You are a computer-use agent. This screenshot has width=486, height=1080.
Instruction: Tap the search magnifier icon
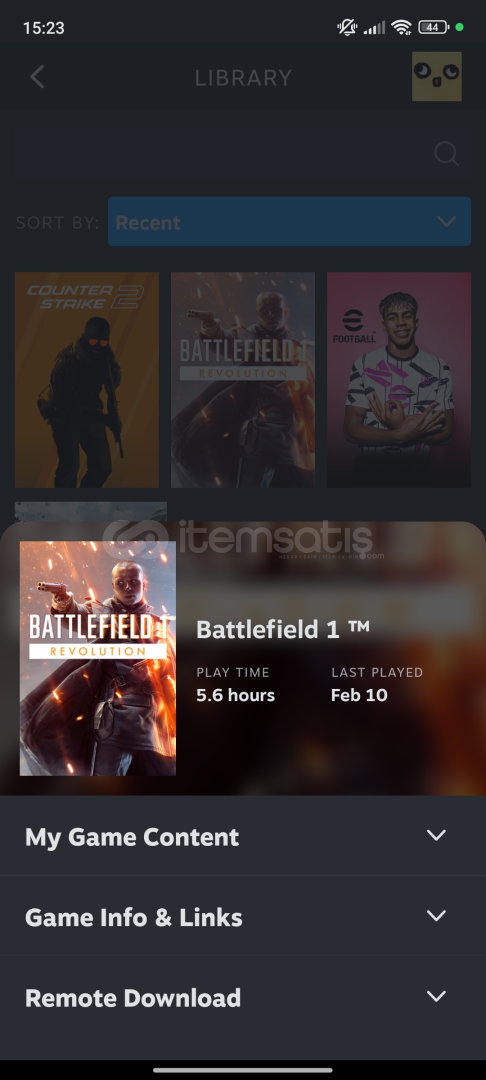(x=446, y=153)
